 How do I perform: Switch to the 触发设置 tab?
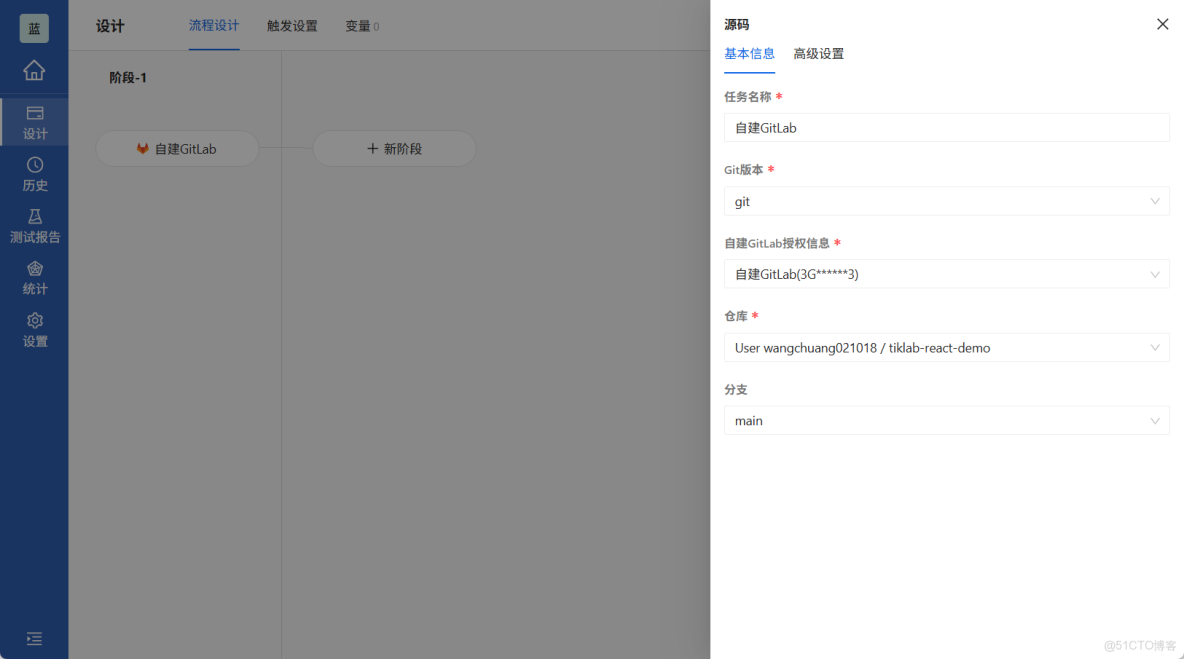291,26
